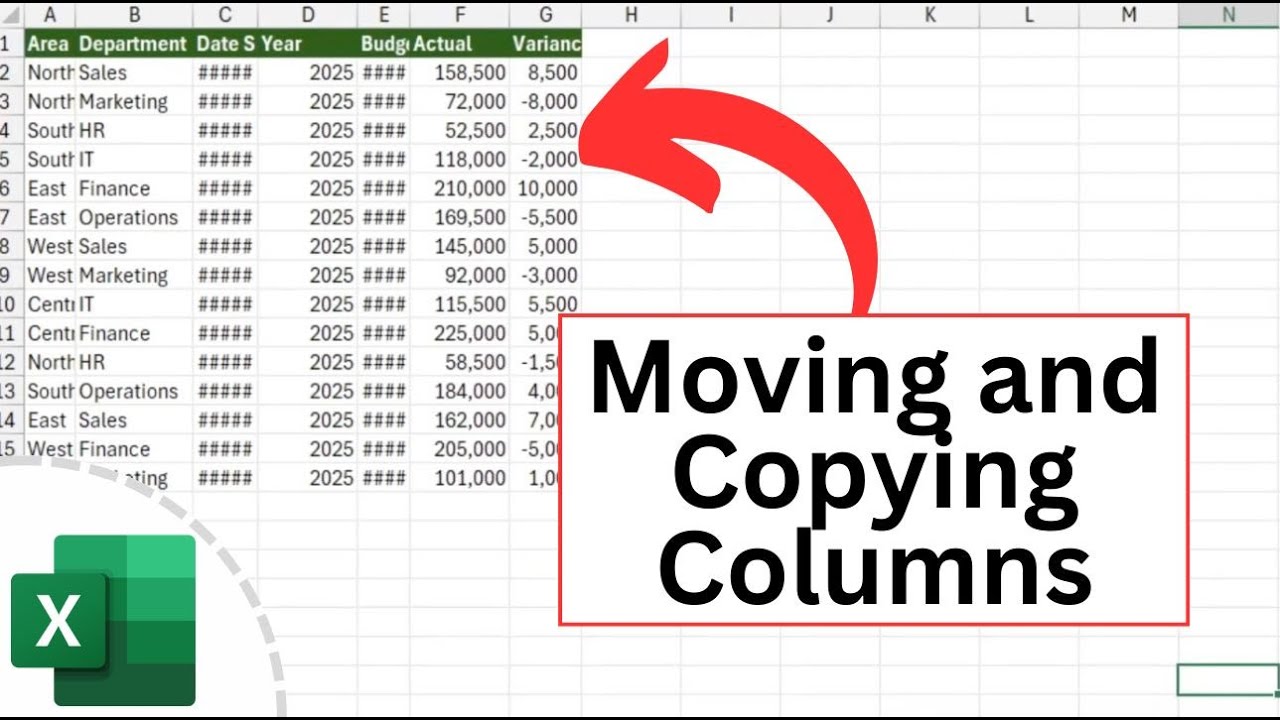Viewport: 1280px width, 720px height.
Task: Click Sales cell in the 145,000 row
Action: coord(135,246)
